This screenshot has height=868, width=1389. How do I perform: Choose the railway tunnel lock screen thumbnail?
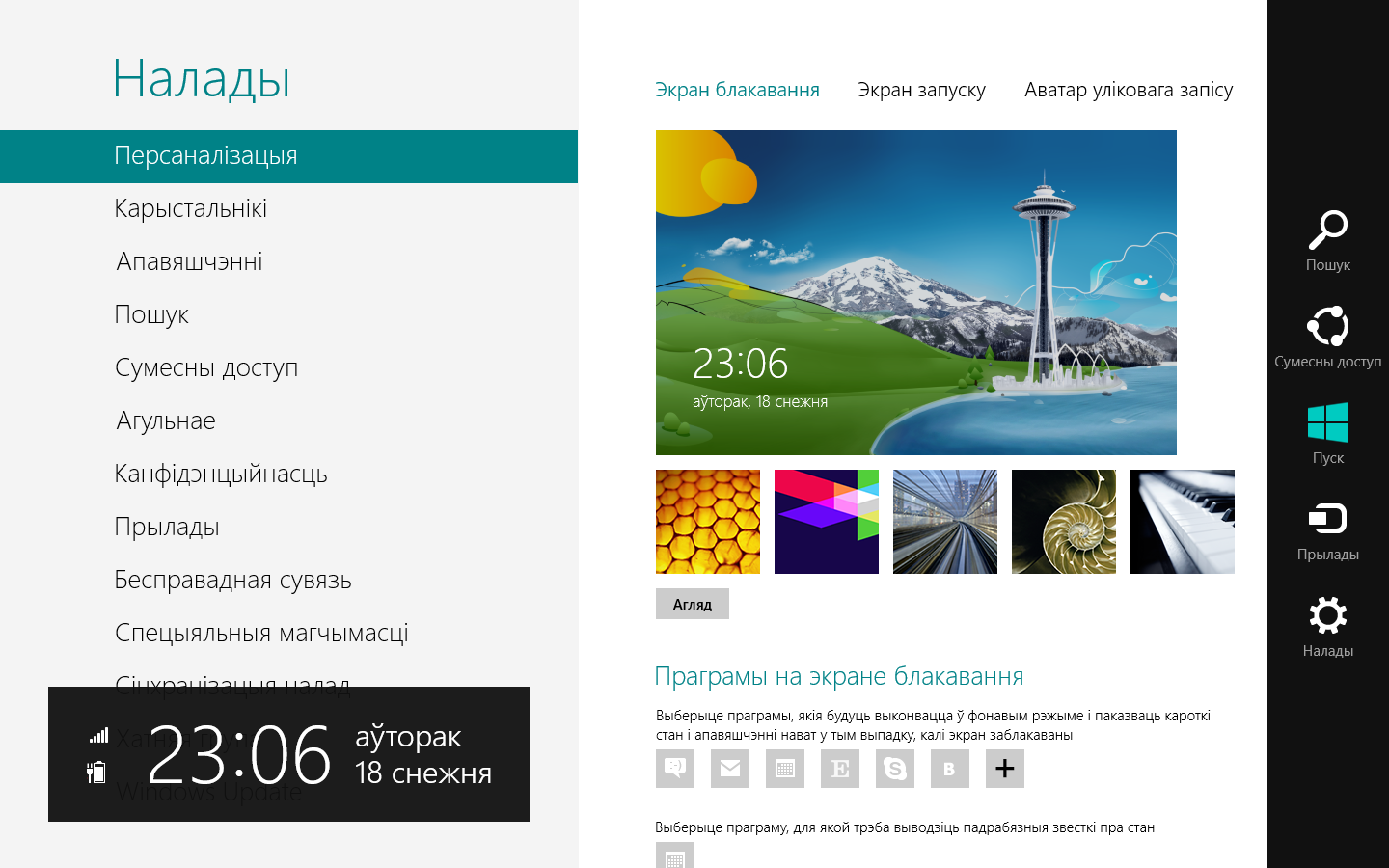tap(945, 522)
